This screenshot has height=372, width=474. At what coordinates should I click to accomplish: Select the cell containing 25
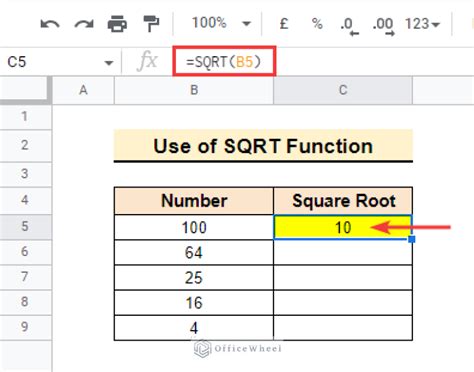(194, 277)
